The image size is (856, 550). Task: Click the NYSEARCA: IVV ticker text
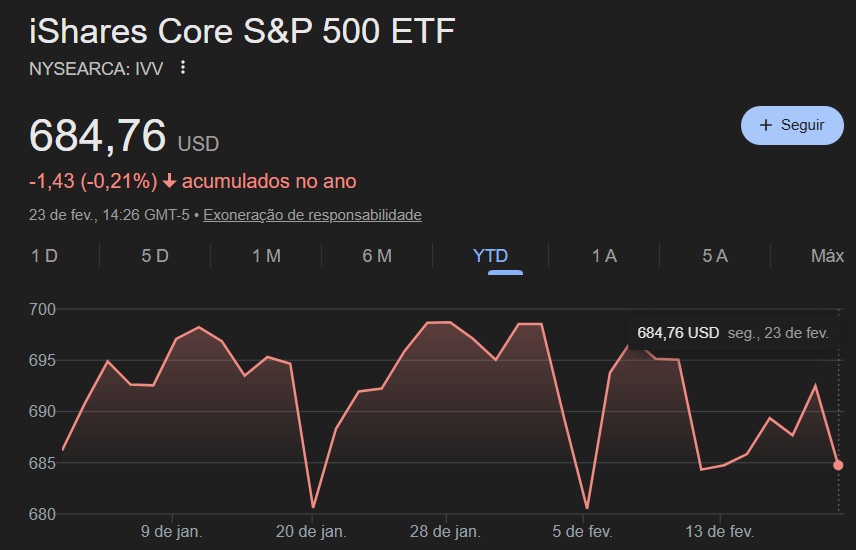point(97,68)
